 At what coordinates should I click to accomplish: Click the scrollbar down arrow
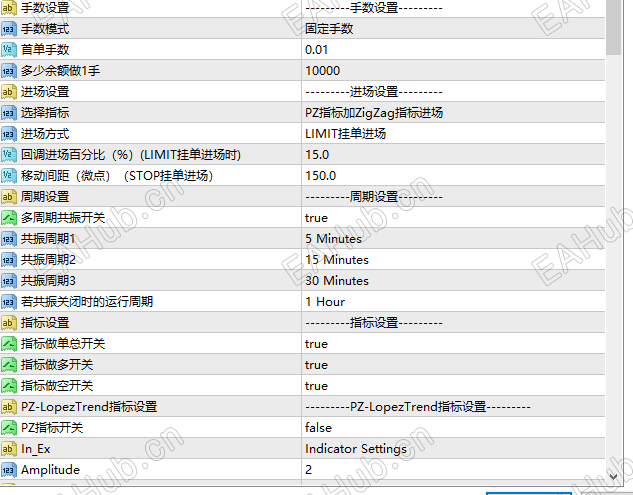(613, 476)
